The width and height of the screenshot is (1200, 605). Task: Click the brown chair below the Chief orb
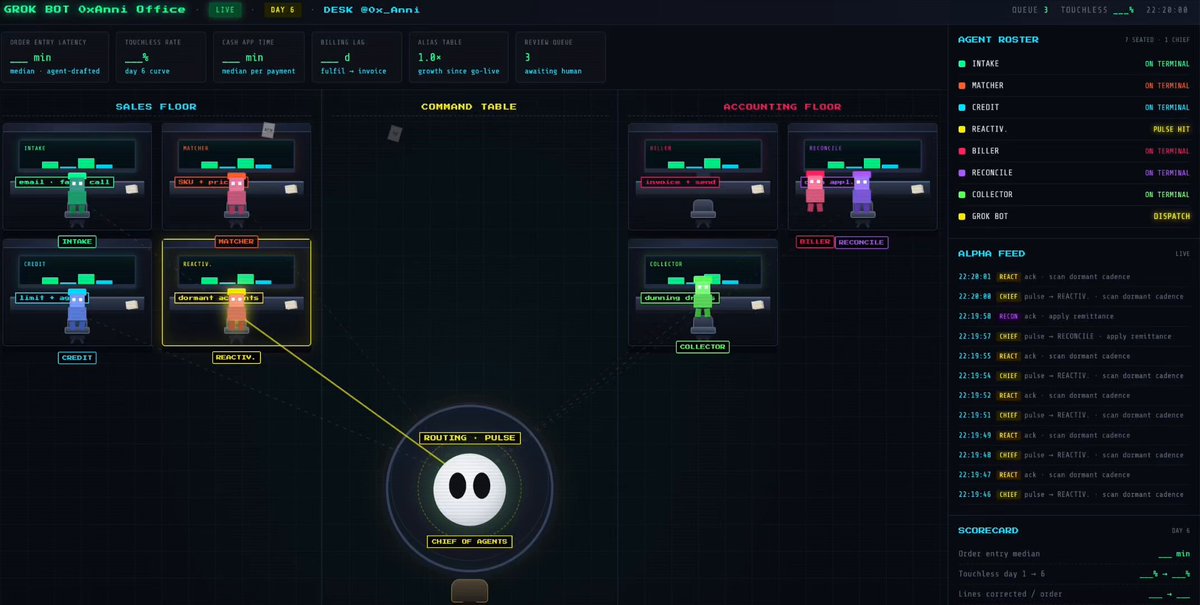pyautogui.click(x=469, y=591)
